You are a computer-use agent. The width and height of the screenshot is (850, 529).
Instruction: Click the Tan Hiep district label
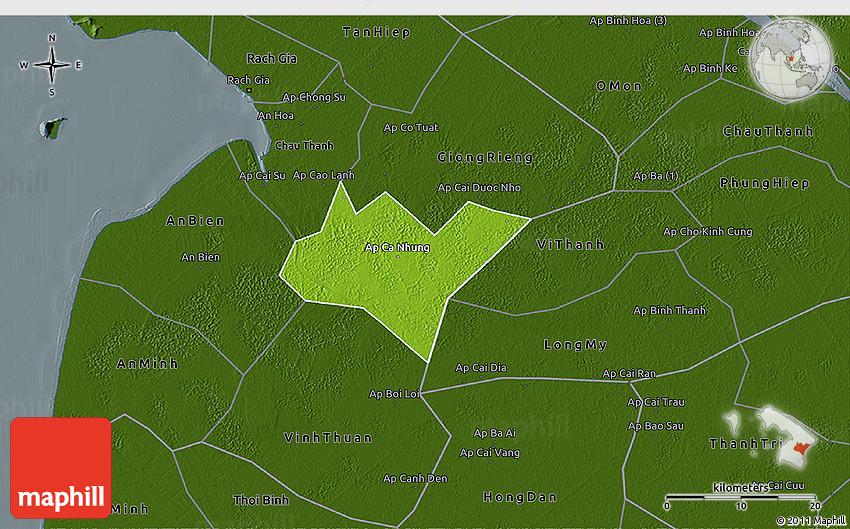pyautogui.click(x=376, y=33)
